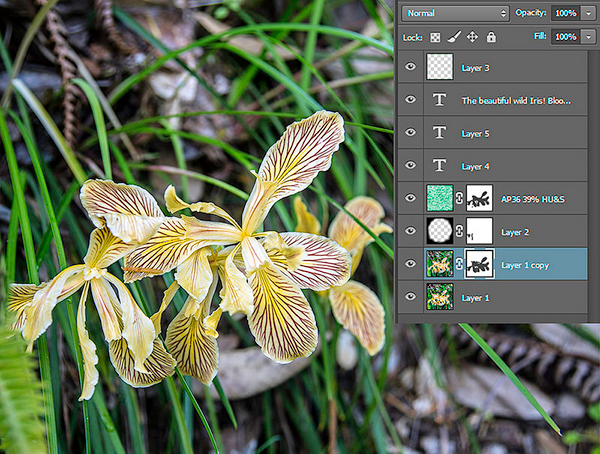Screen dimensions: 600x454
Task: Expand the Fill slider dropdown arrow
Action: (589, 37)
